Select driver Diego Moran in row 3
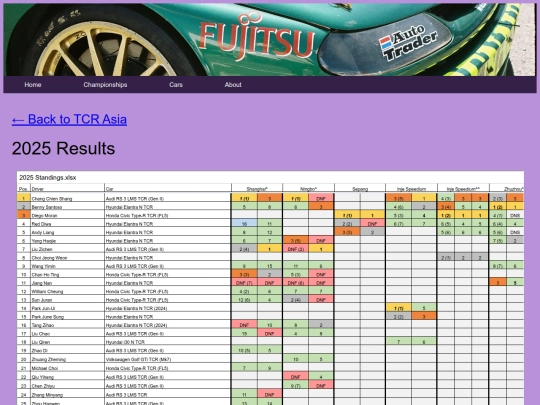The height and width of the screenshot is (405, 540). pyautogui.click(x=44, y=216)
